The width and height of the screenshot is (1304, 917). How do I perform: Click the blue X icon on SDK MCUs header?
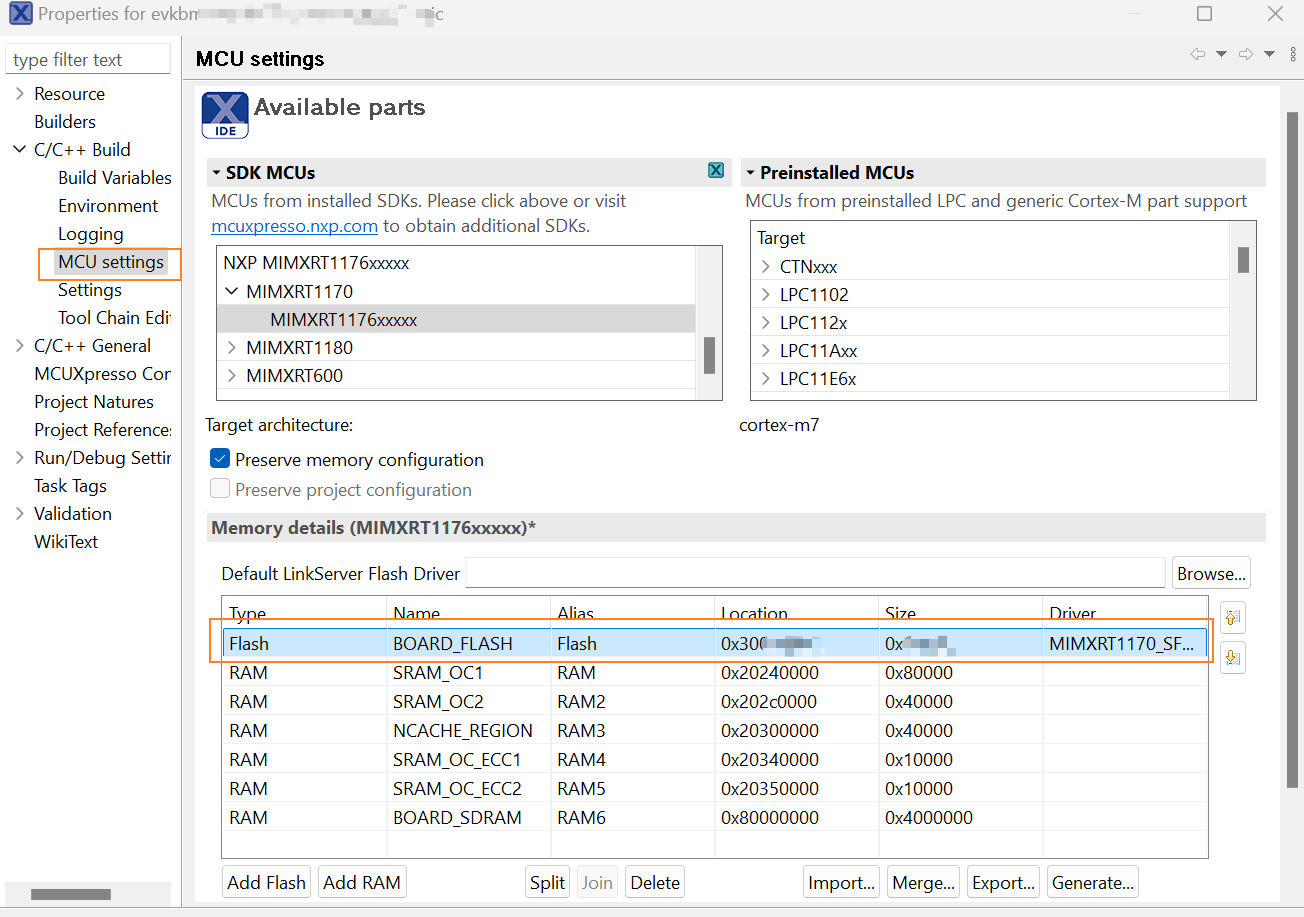coord(715,170)
